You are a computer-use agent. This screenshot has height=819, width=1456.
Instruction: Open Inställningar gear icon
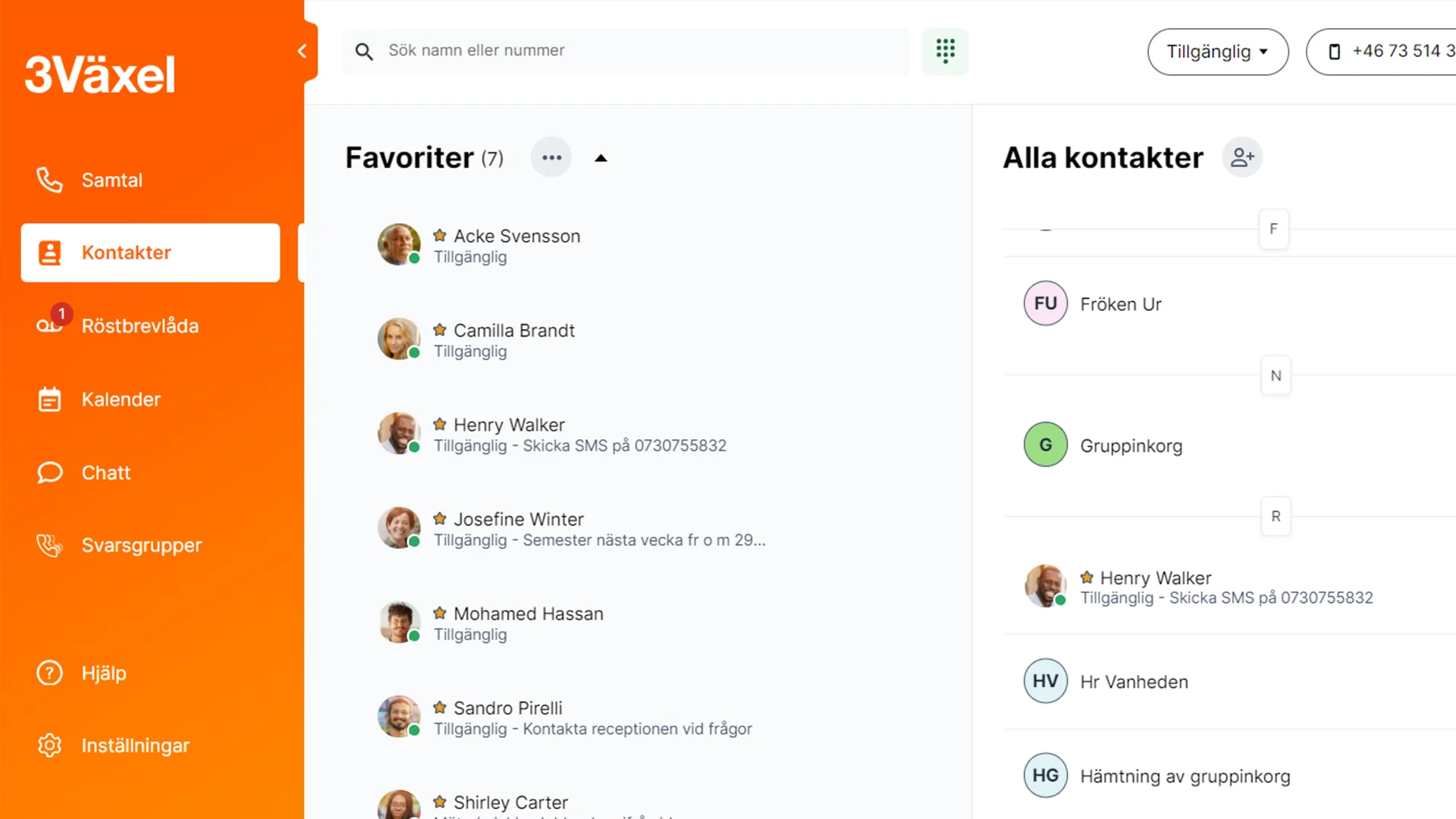coord(50,745)
